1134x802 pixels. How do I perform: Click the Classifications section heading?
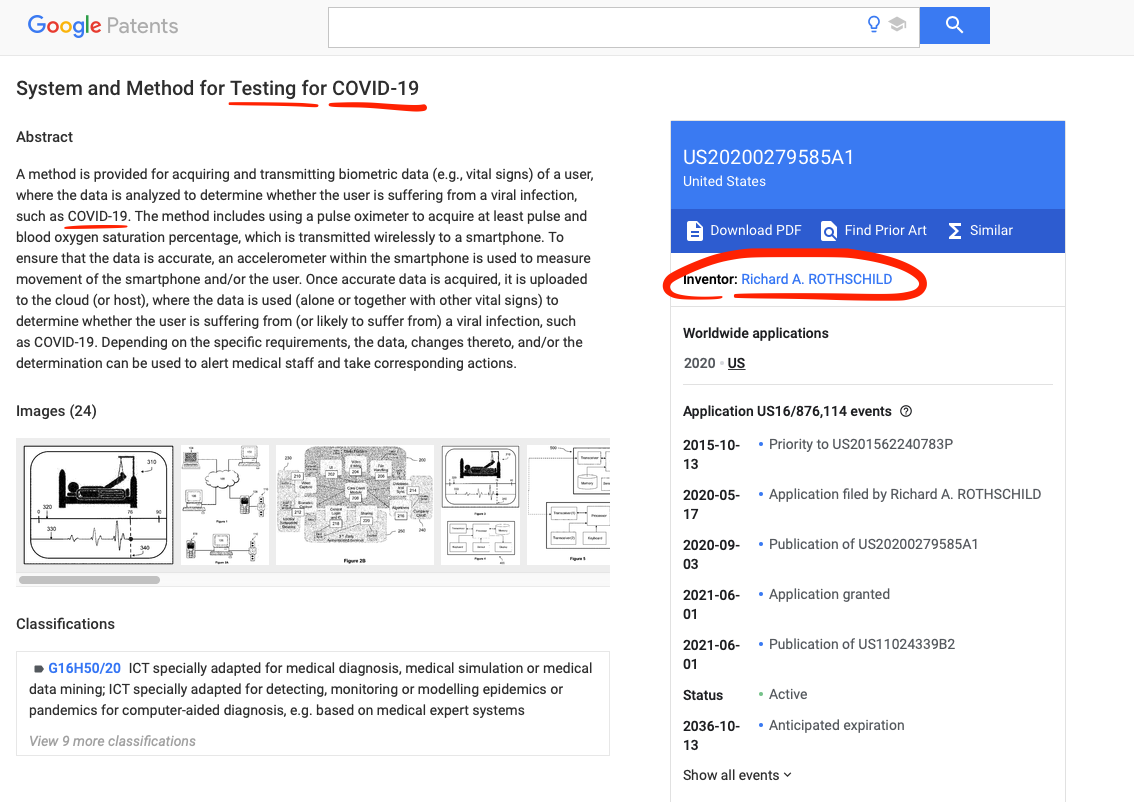[x=65, y=624]
